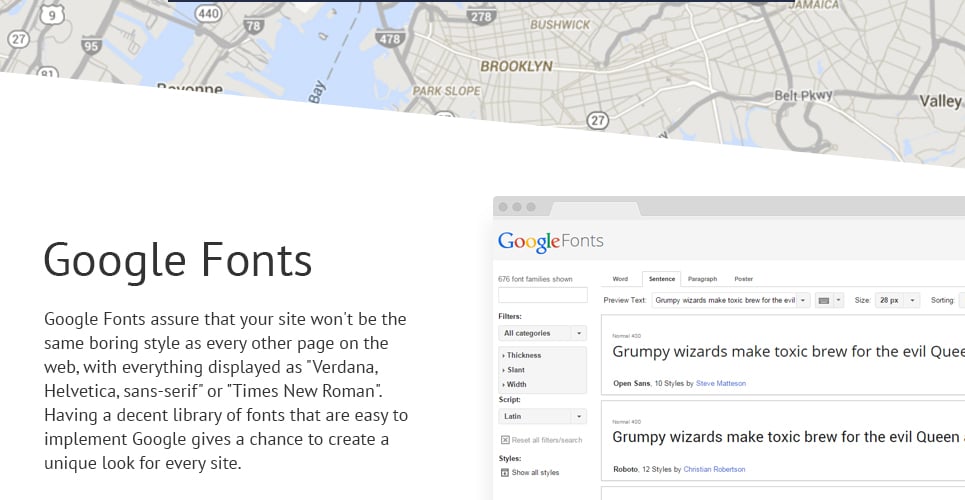Click the Interstate 478 shield on map
The width and height of the screenshot is (965, 500).
[390, 39]
